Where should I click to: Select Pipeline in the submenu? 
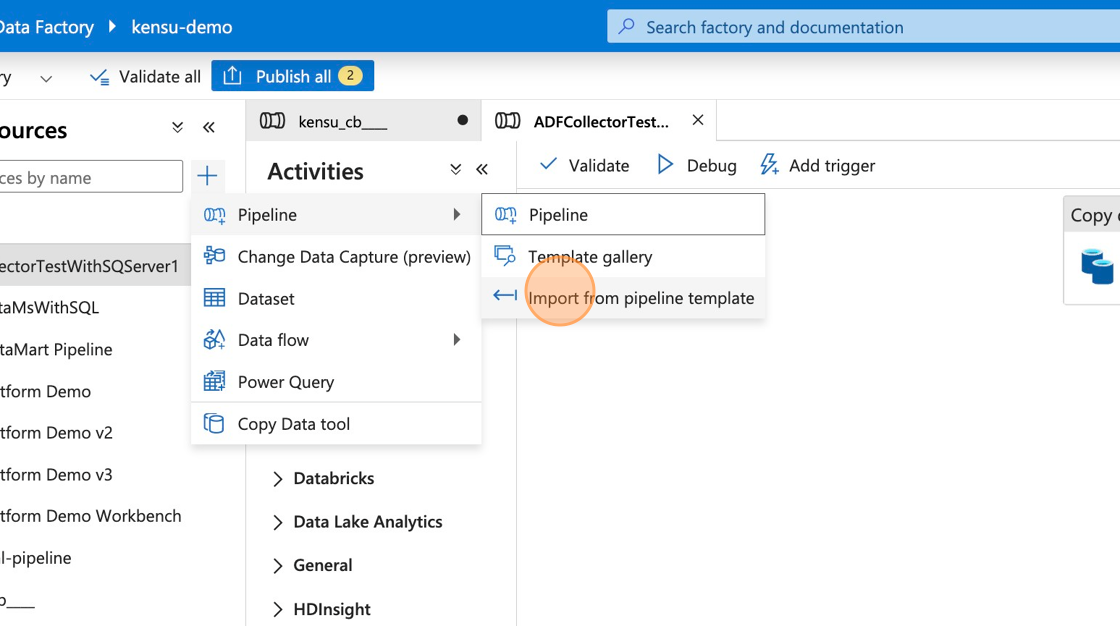click(x=623, y=214)
